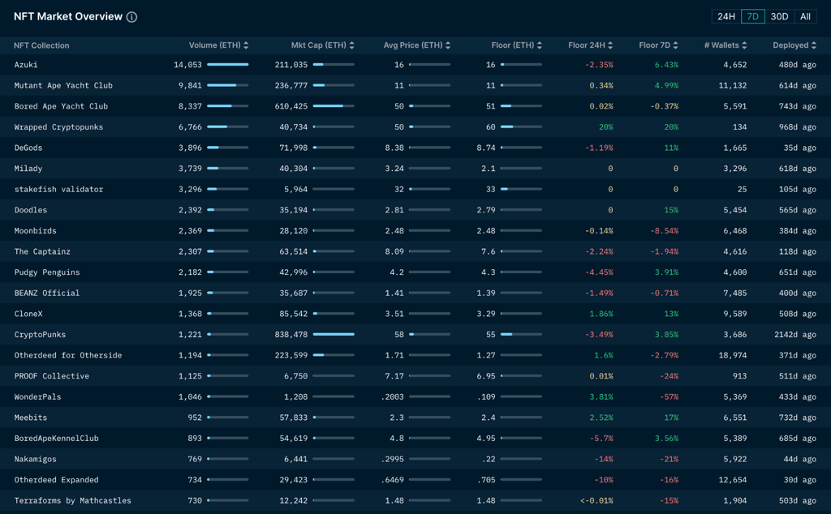This screenshot has width=832, height=514.
Task: Switch to the 24H timeframe tab
Action: (726, 16)
